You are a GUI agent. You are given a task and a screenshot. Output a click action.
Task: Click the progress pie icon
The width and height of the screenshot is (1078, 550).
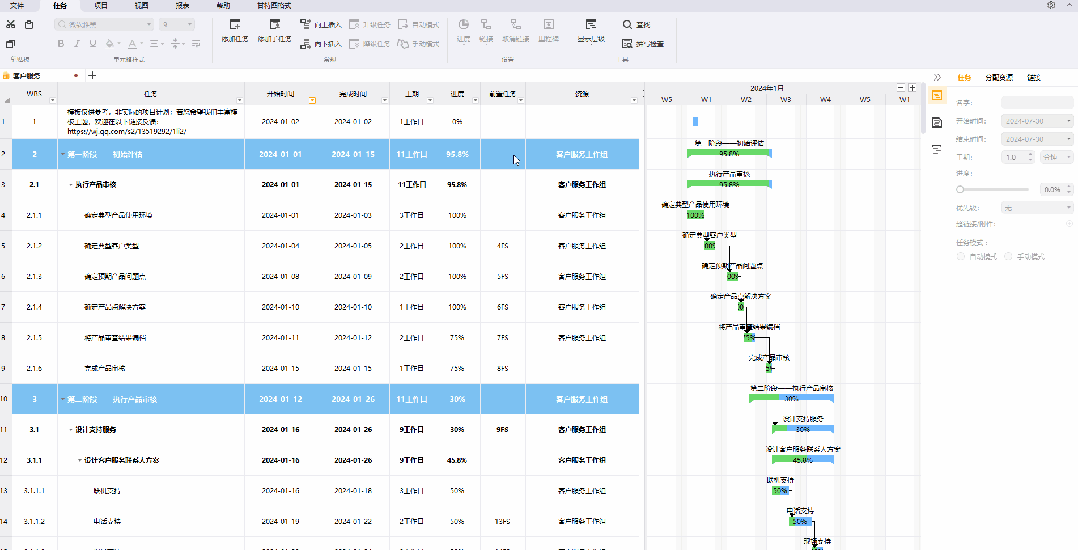(x=464, y=25)
